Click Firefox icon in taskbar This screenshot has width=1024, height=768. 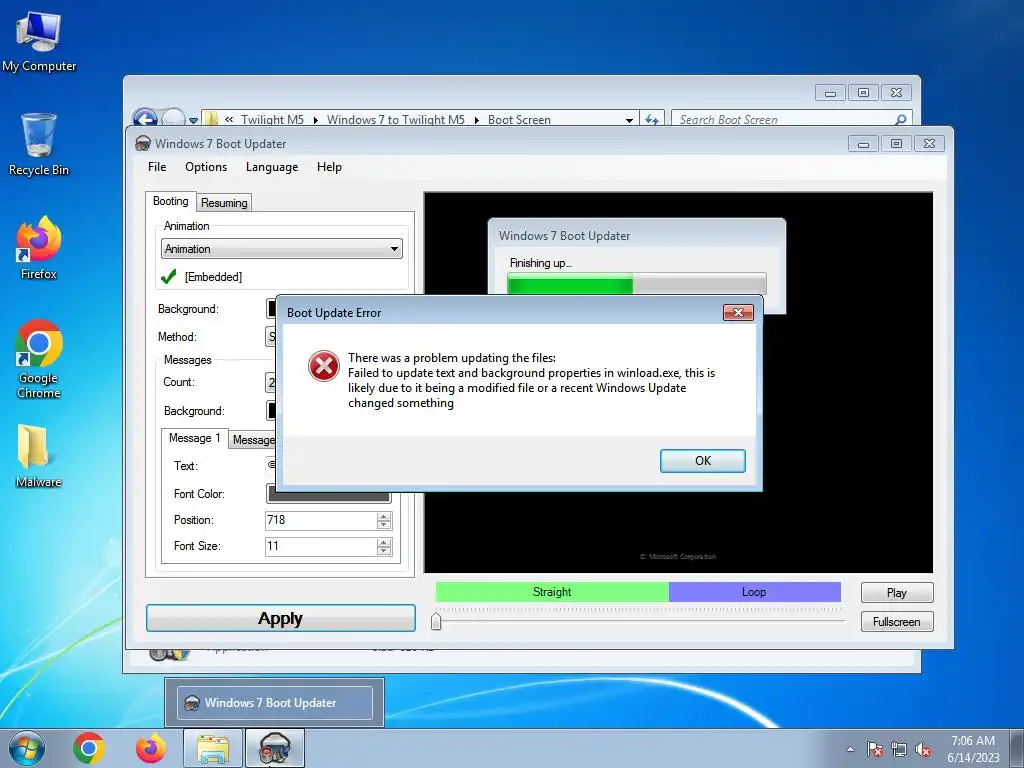pos(150,748)
